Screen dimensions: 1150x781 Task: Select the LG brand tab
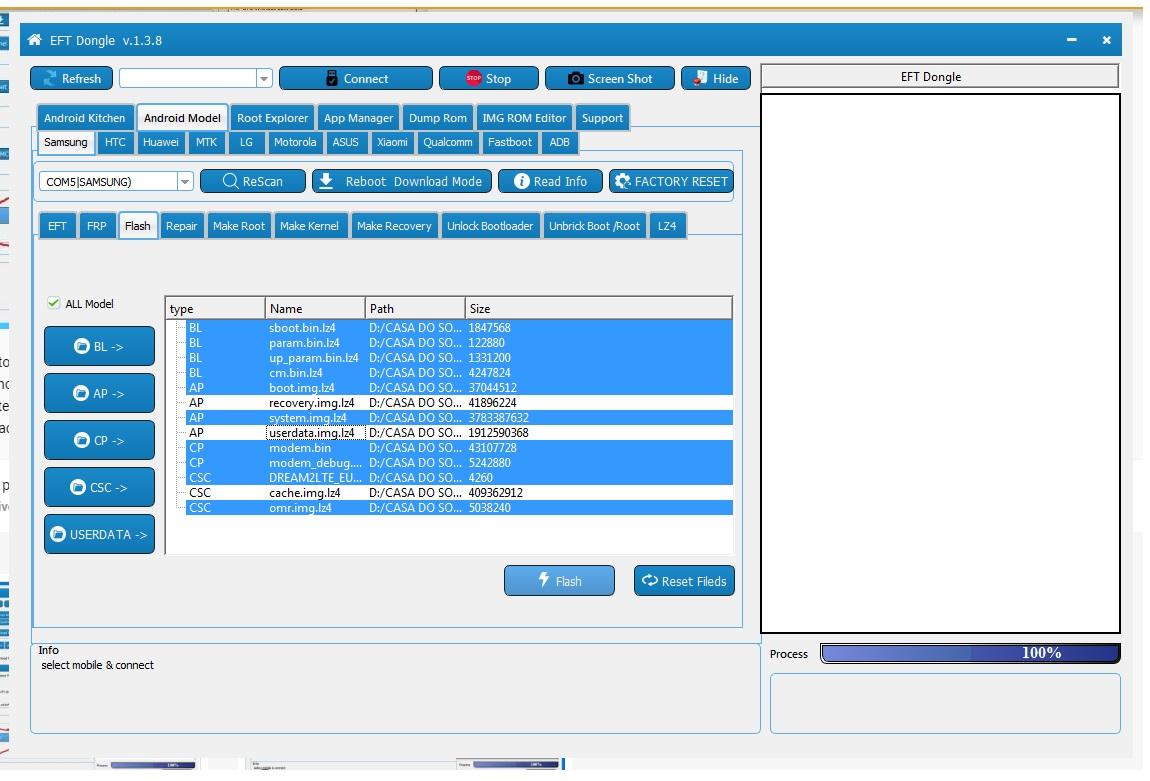click(x=246, y=142)
